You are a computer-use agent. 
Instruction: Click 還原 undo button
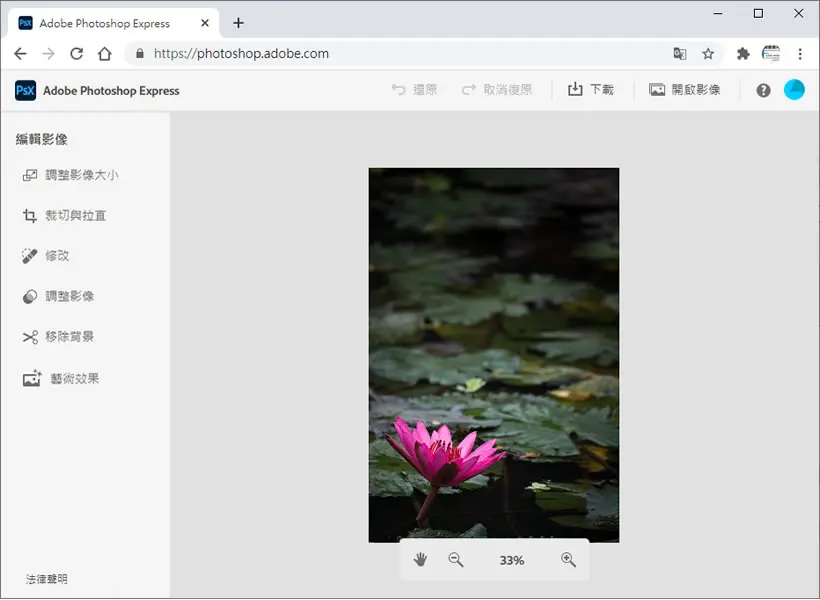(x=414, y=89)
